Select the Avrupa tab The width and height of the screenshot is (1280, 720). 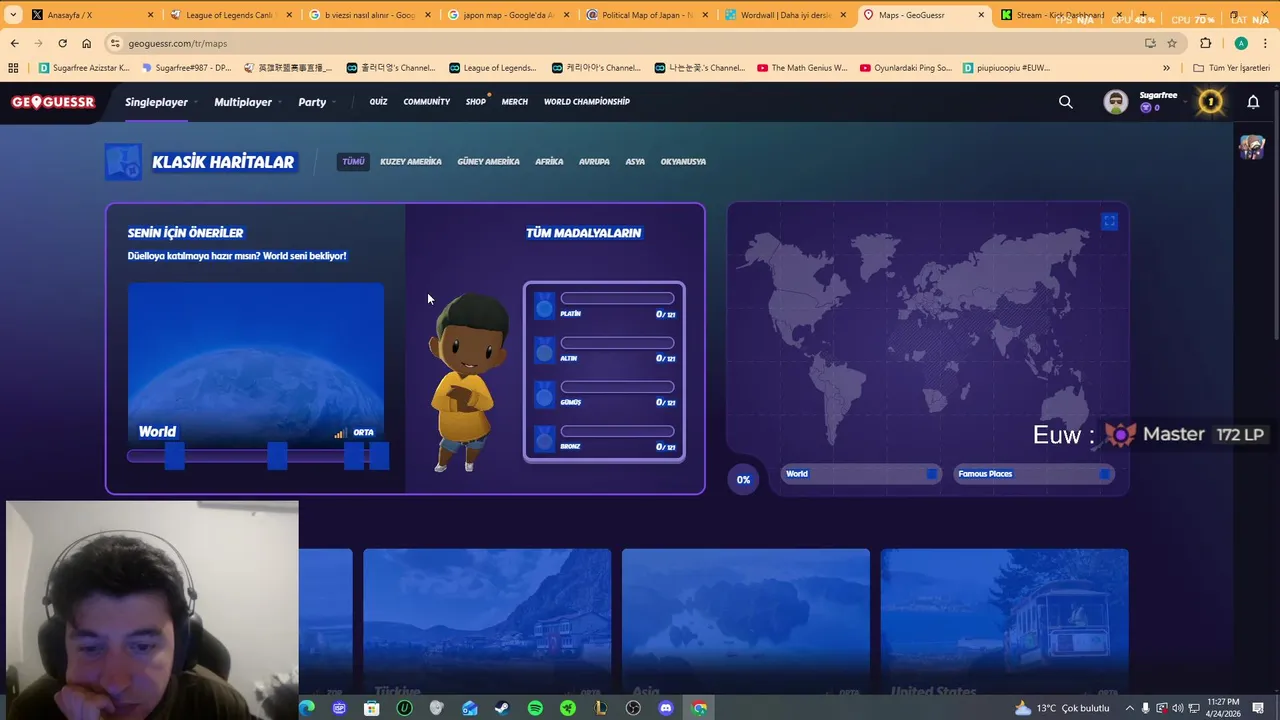(594, 161)
